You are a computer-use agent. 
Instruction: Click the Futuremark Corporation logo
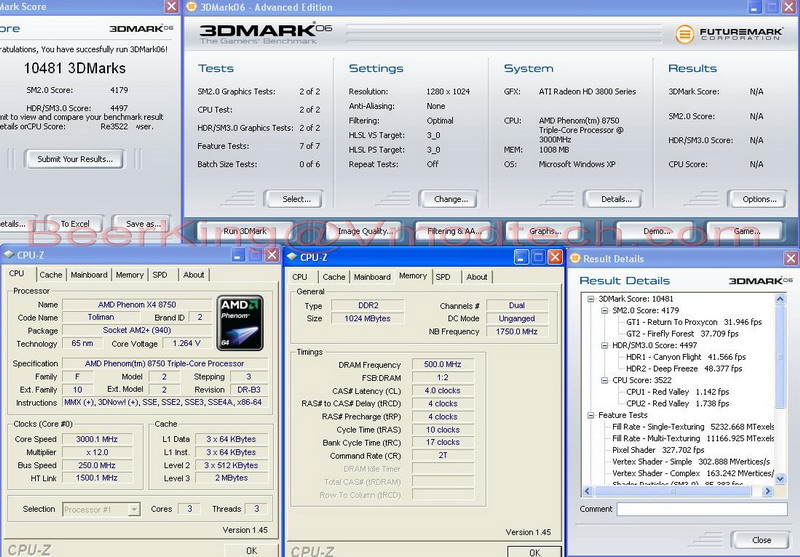pyautogui.click(x=729, y=34)
